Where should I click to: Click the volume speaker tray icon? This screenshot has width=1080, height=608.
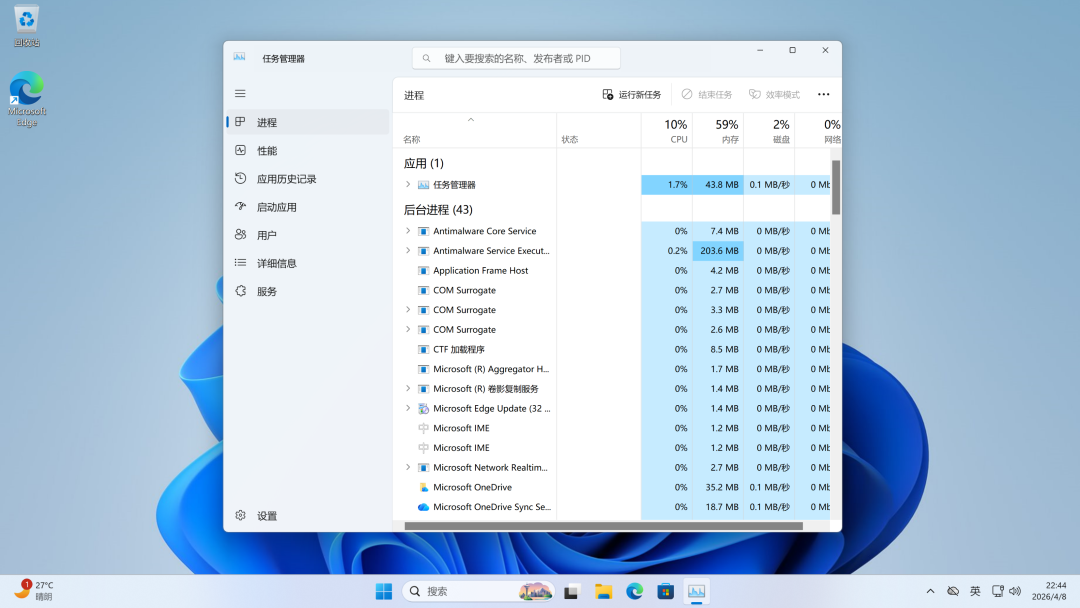coord(1015,591)
